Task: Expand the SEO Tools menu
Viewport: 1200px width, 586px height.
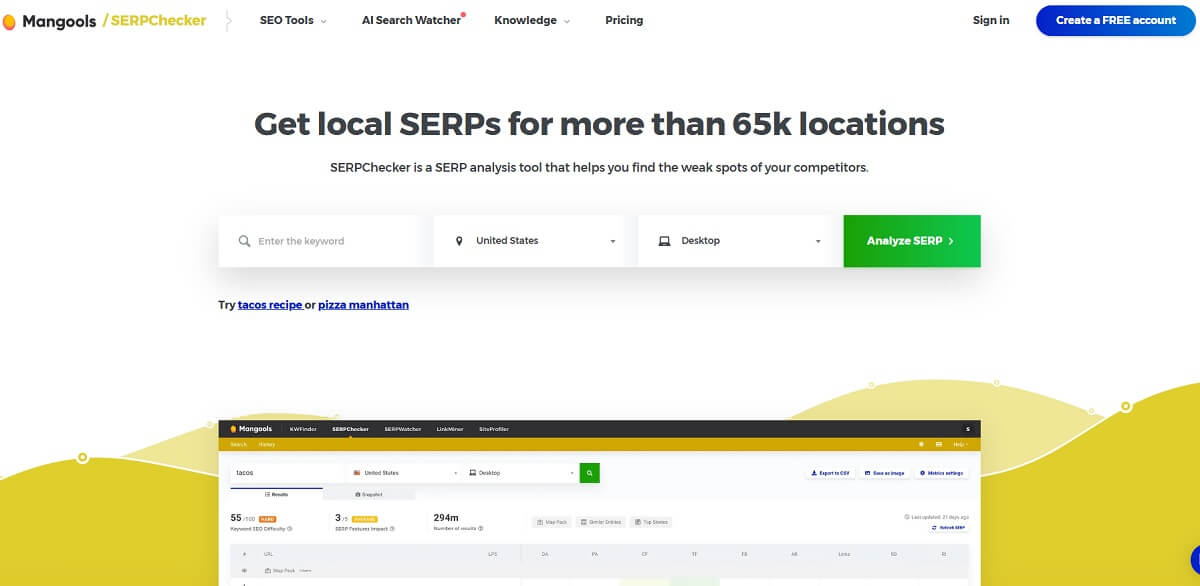Action: point(293,20)
